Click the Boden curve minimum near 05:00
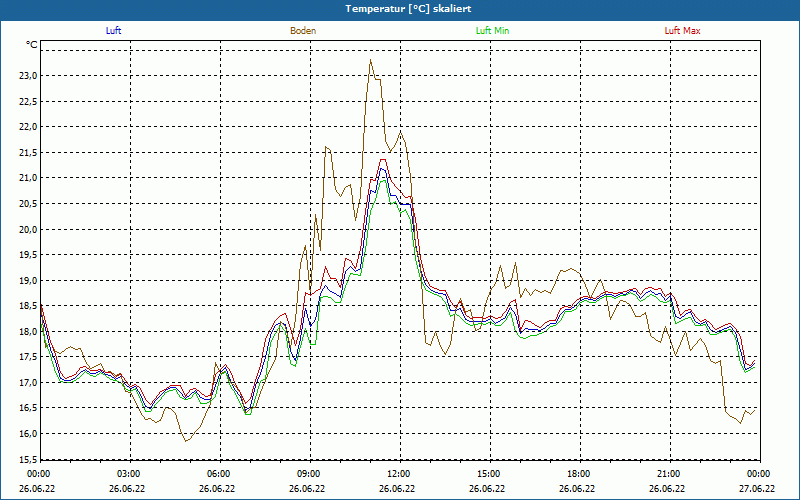The height and width of the screenshot is (500, 800). click(x=186, y=441)
